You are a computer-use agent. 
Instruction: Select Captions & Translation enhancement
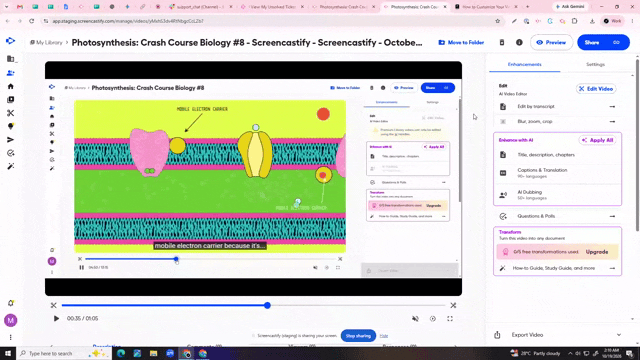coord(557,173)
